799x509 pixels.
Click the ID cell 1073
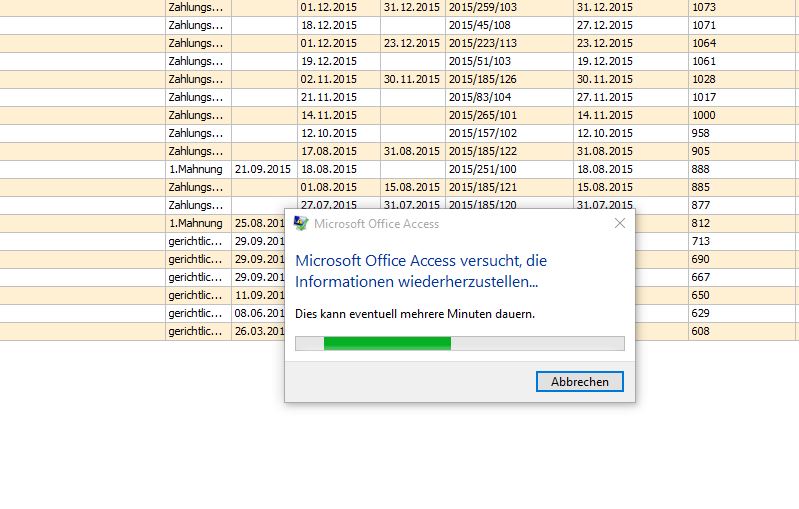tap(704, 7)
